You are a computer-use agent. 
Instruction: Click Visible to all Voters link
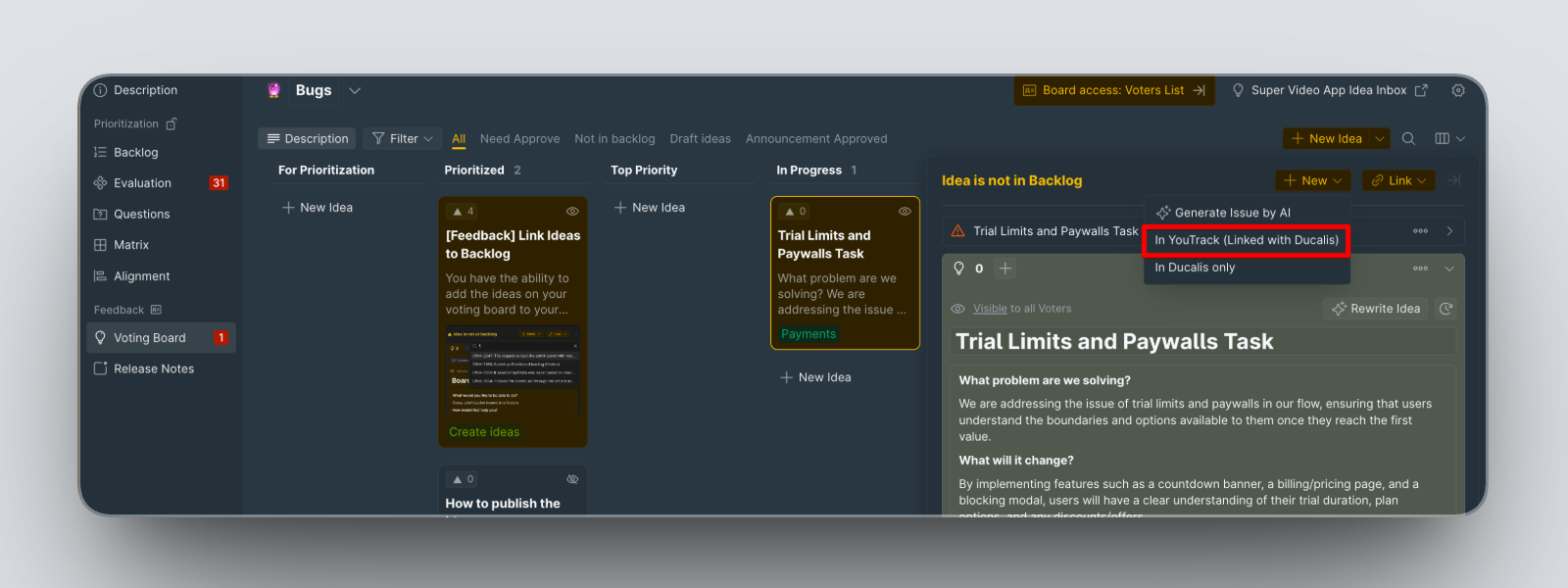[x=990, y=309]
